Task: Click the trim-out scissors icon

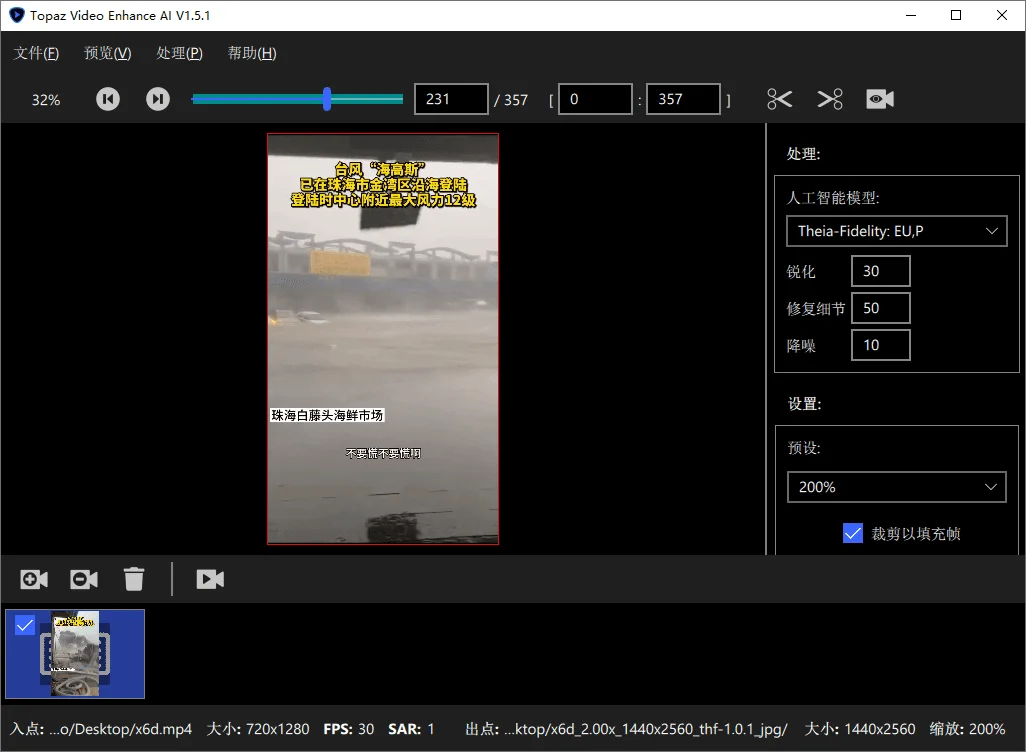Action: (x=829, y=99)
